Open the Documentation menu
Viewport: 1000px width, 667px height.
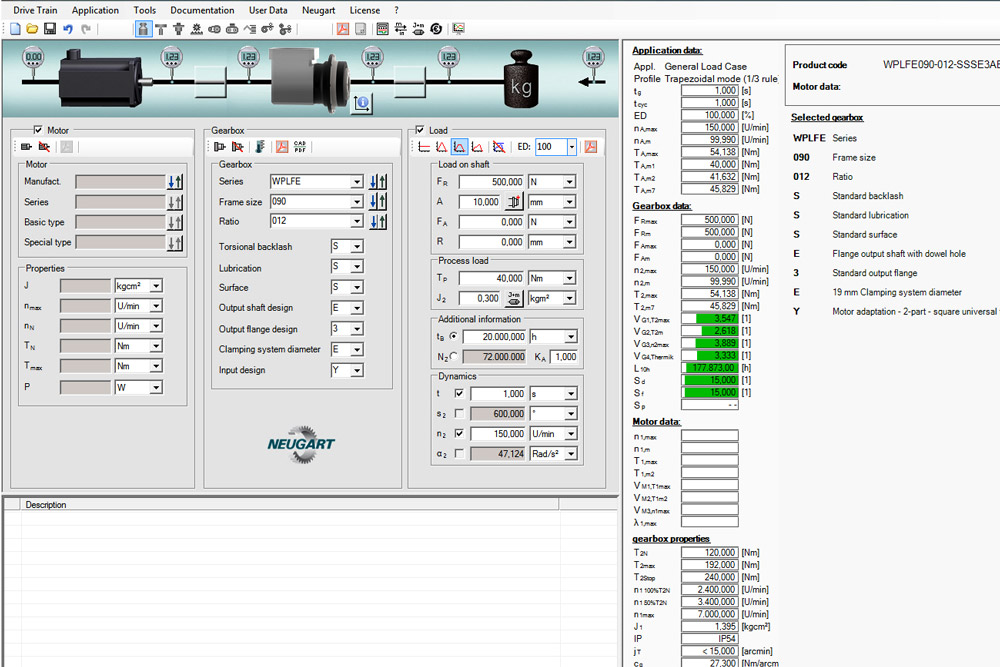coord(202,9)
